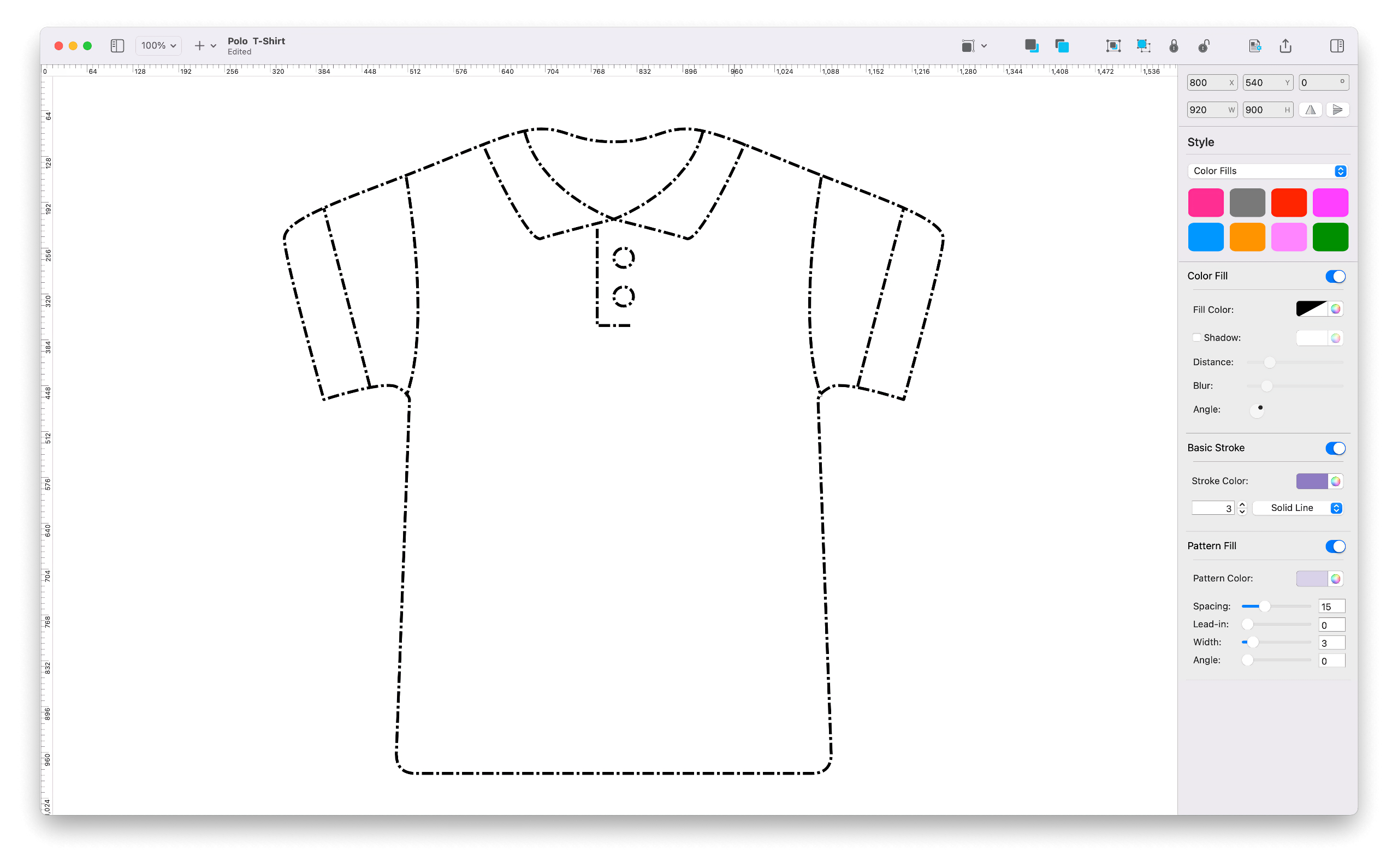Click the Lock object padlock icon

coord(1174,46)
